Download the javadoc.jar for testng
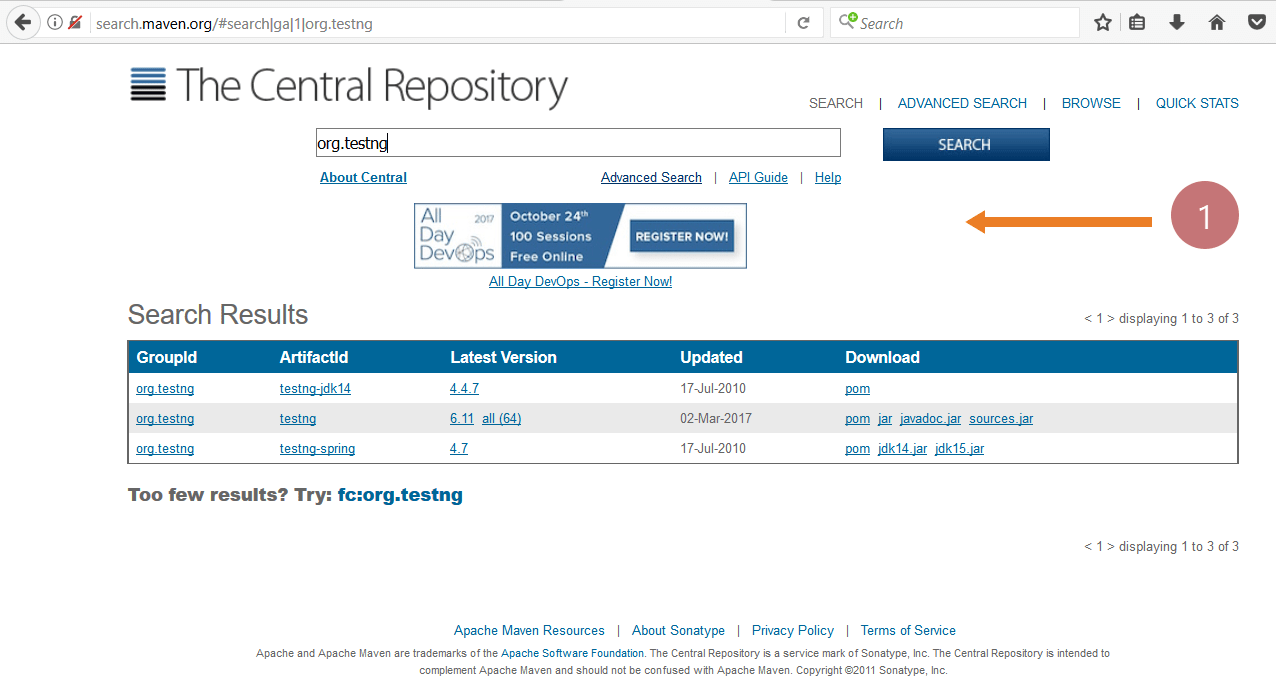1276x683 pixels. click(x=930, y=418)
